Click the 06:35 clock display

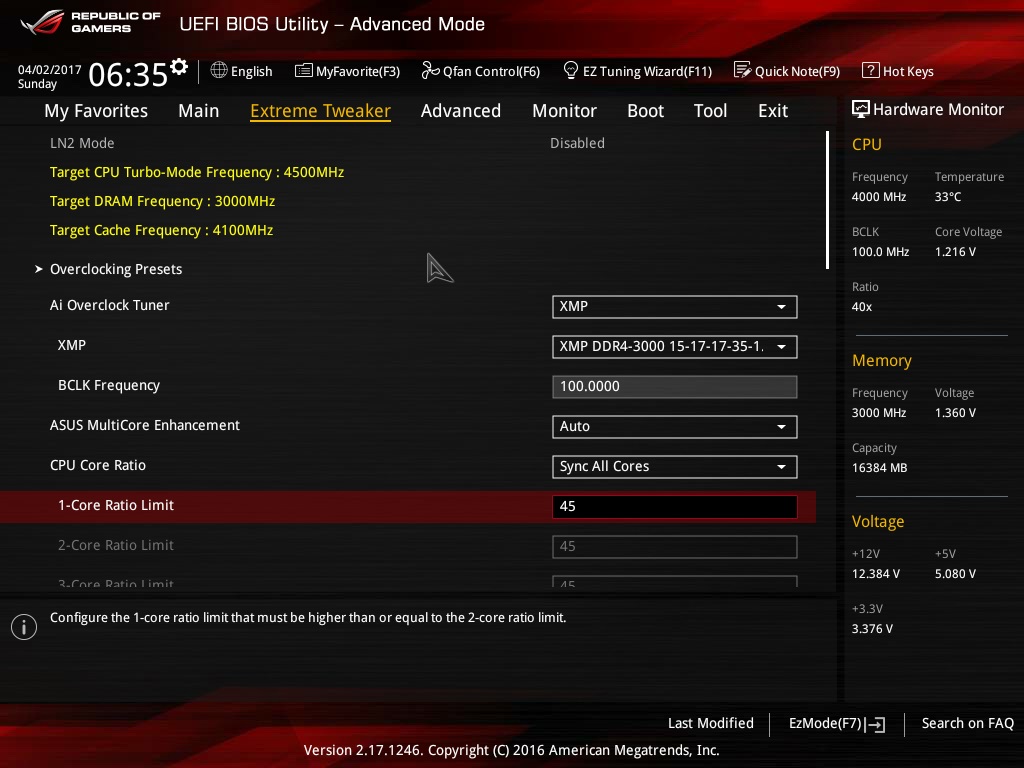pos(128,74)
